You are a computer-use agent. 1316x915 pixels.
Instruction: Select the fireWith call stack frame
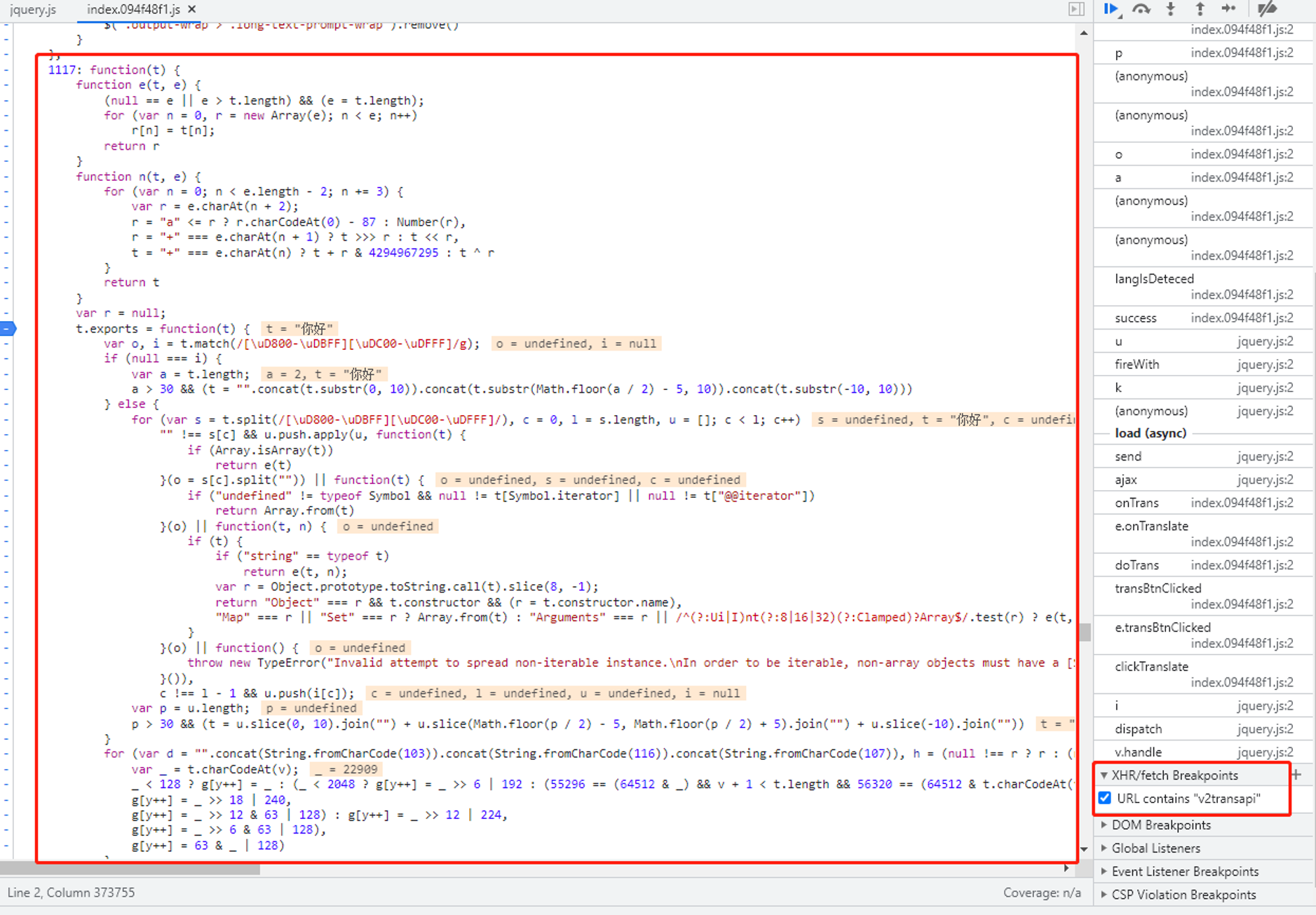[x=1204, y=364]
